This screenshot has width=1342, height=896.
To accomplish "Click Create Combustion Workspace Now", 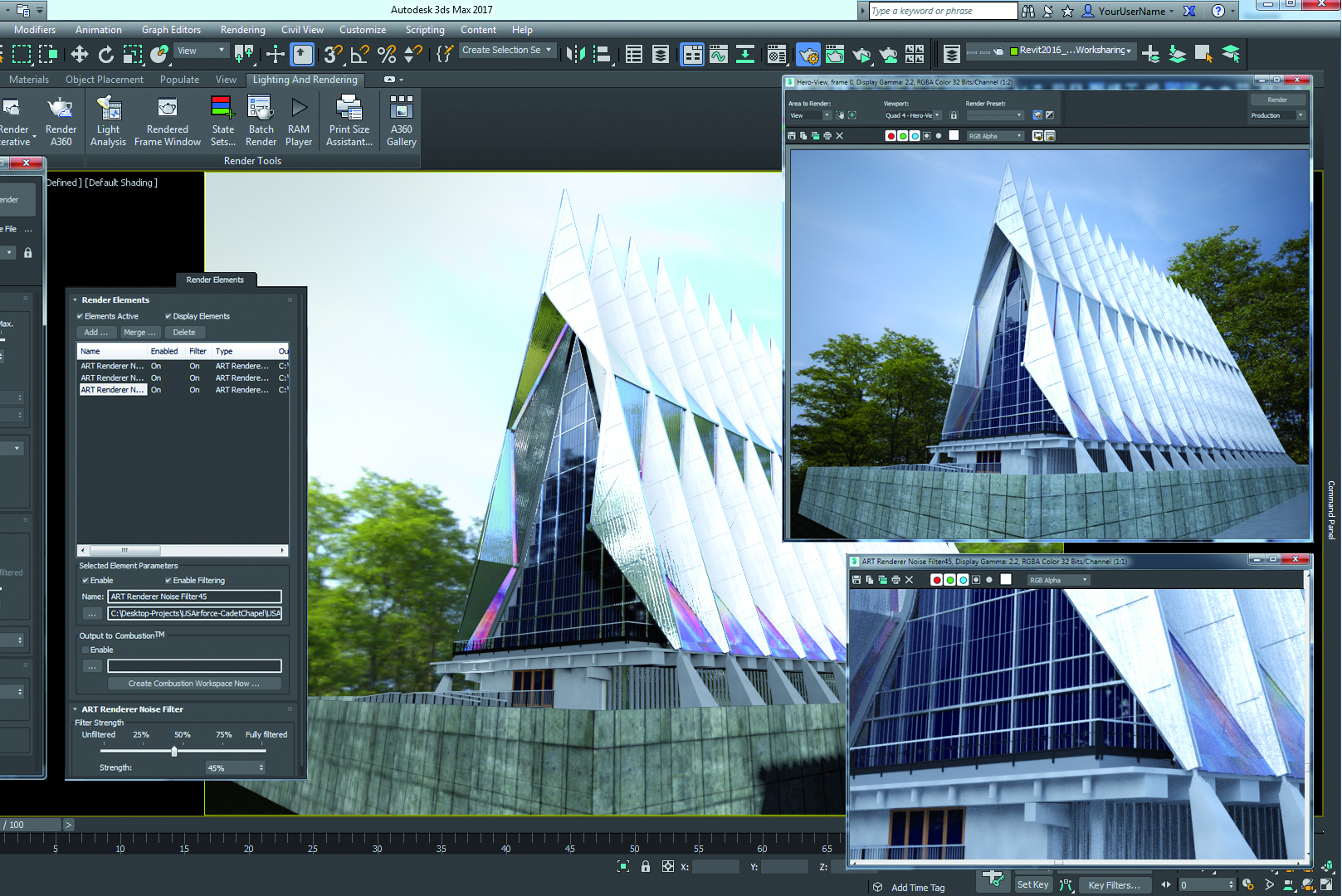I will [x=194, y=683].
